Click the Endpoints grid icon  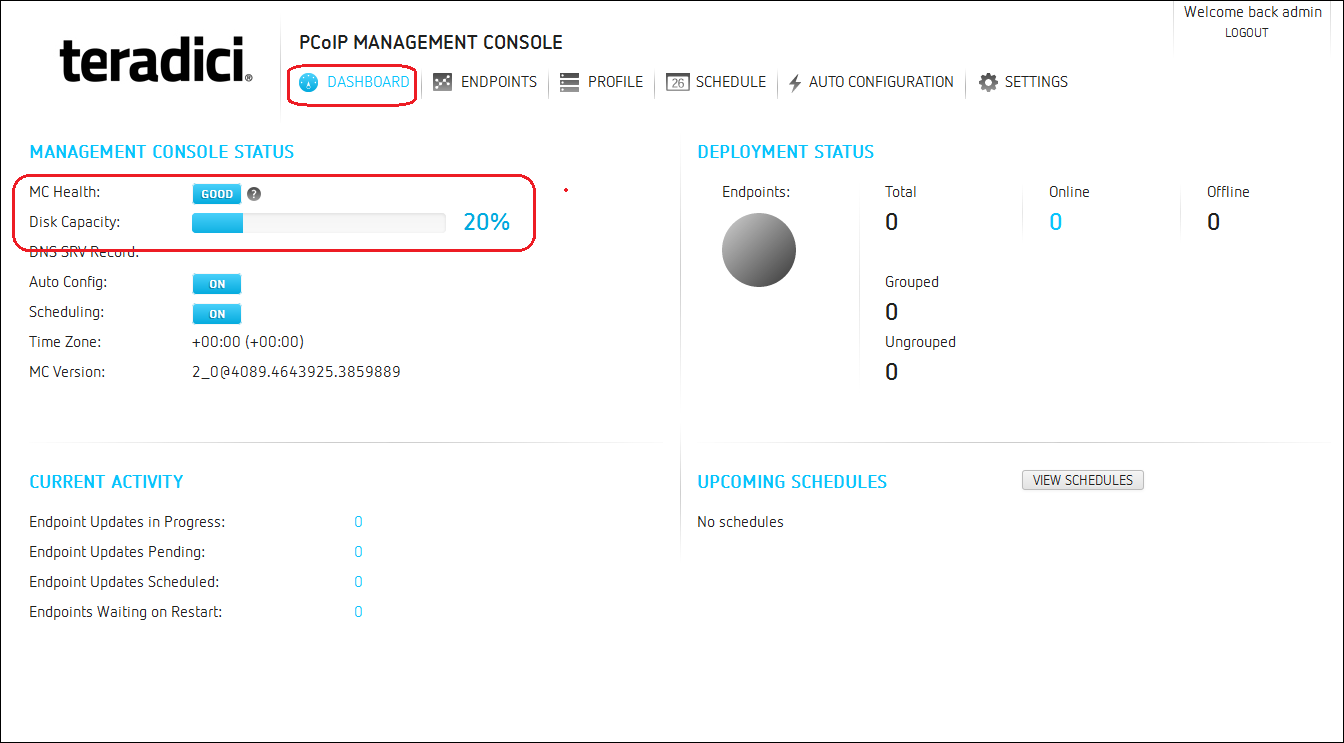click(x=442, y=82)
